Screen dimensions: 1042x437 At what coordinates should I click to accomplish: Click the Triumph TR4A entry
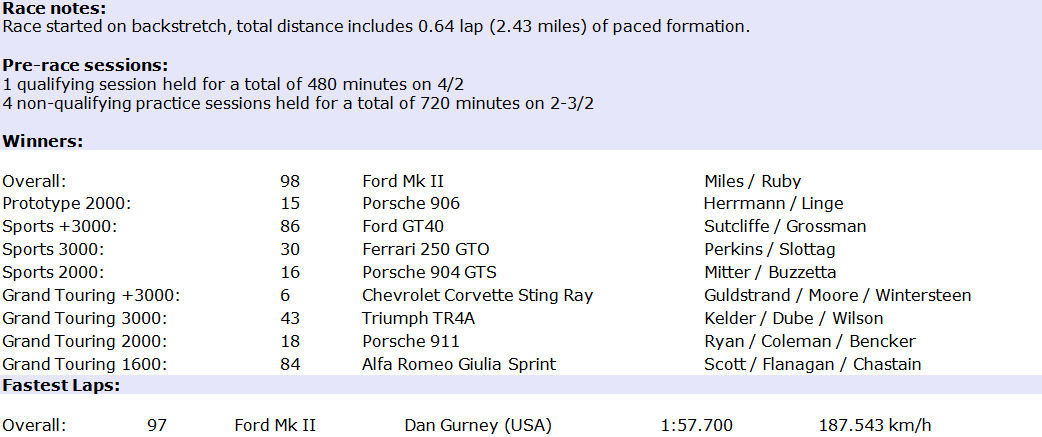click(x=419, y=318)
